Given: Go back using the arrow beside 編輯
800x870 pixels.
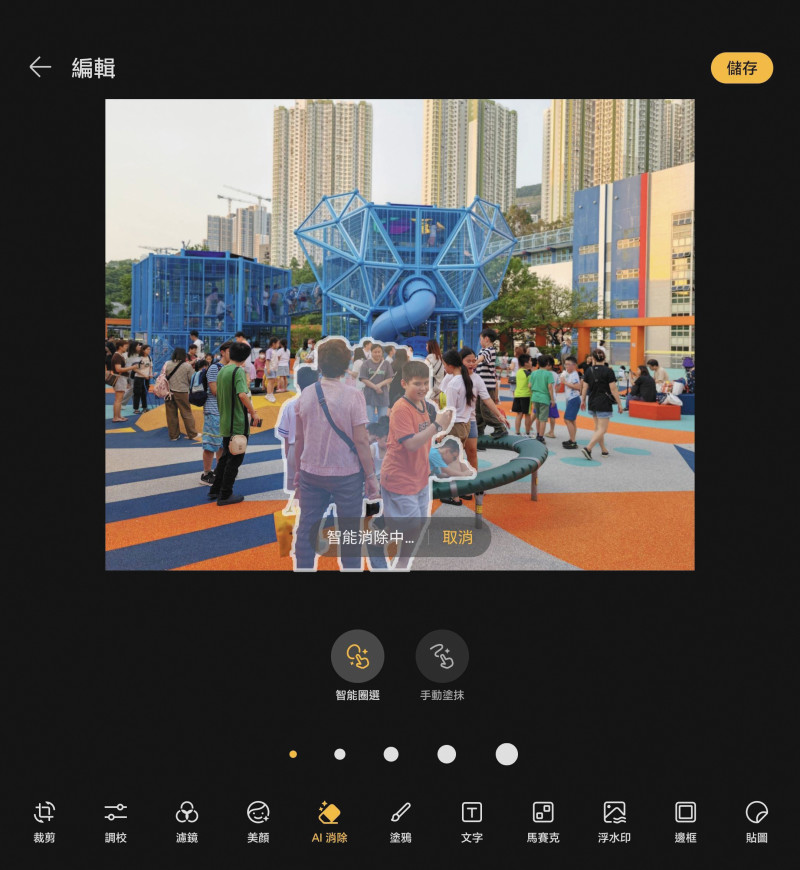Looking at the screenshot, I should [x=40, y=67].
